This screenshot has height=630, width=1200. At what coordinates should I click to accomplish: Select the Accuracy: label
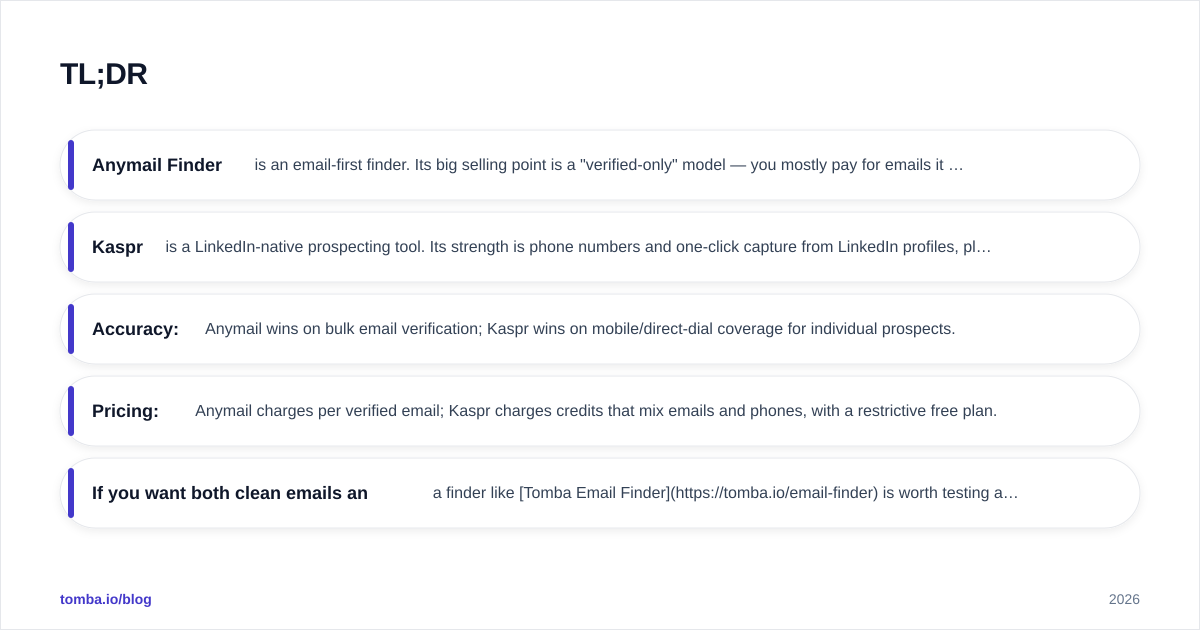135,329
